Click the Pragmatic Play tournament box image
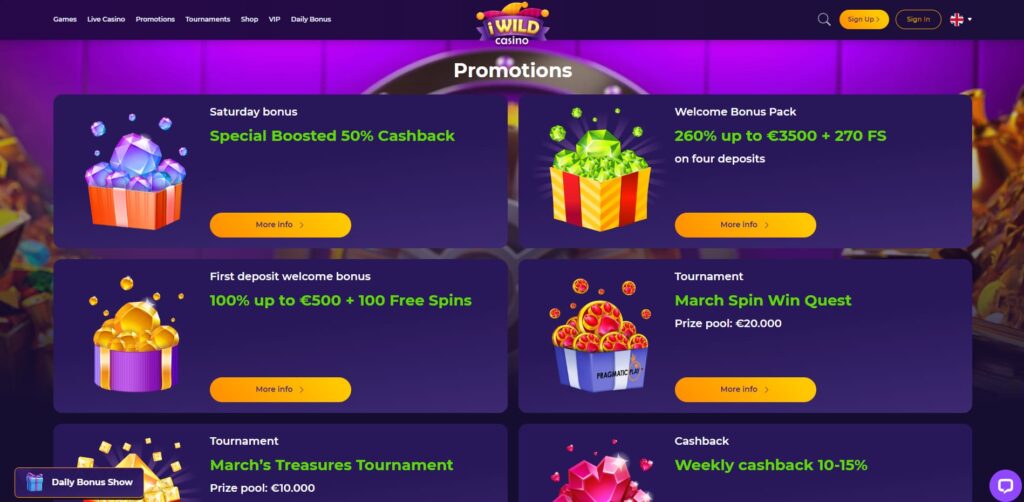 600,336
